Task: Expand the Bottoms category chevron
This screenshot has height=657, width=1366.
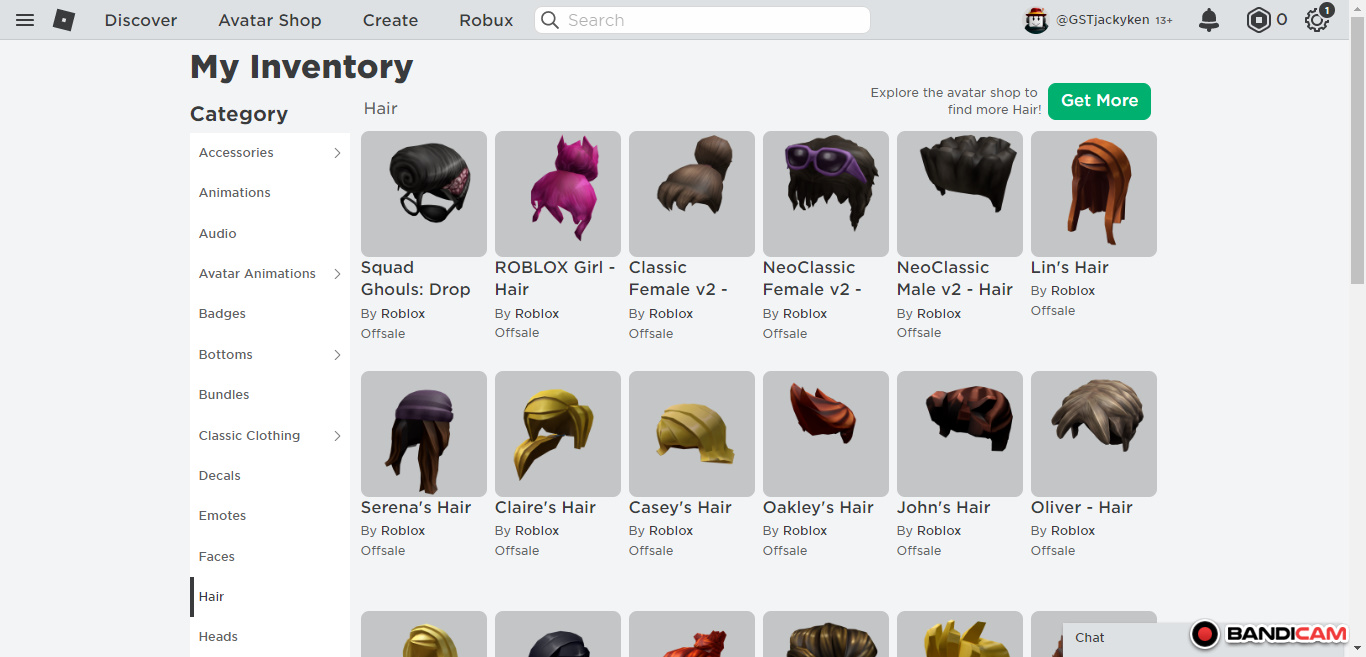Action: pyautogui.click(x=337, y=355)
